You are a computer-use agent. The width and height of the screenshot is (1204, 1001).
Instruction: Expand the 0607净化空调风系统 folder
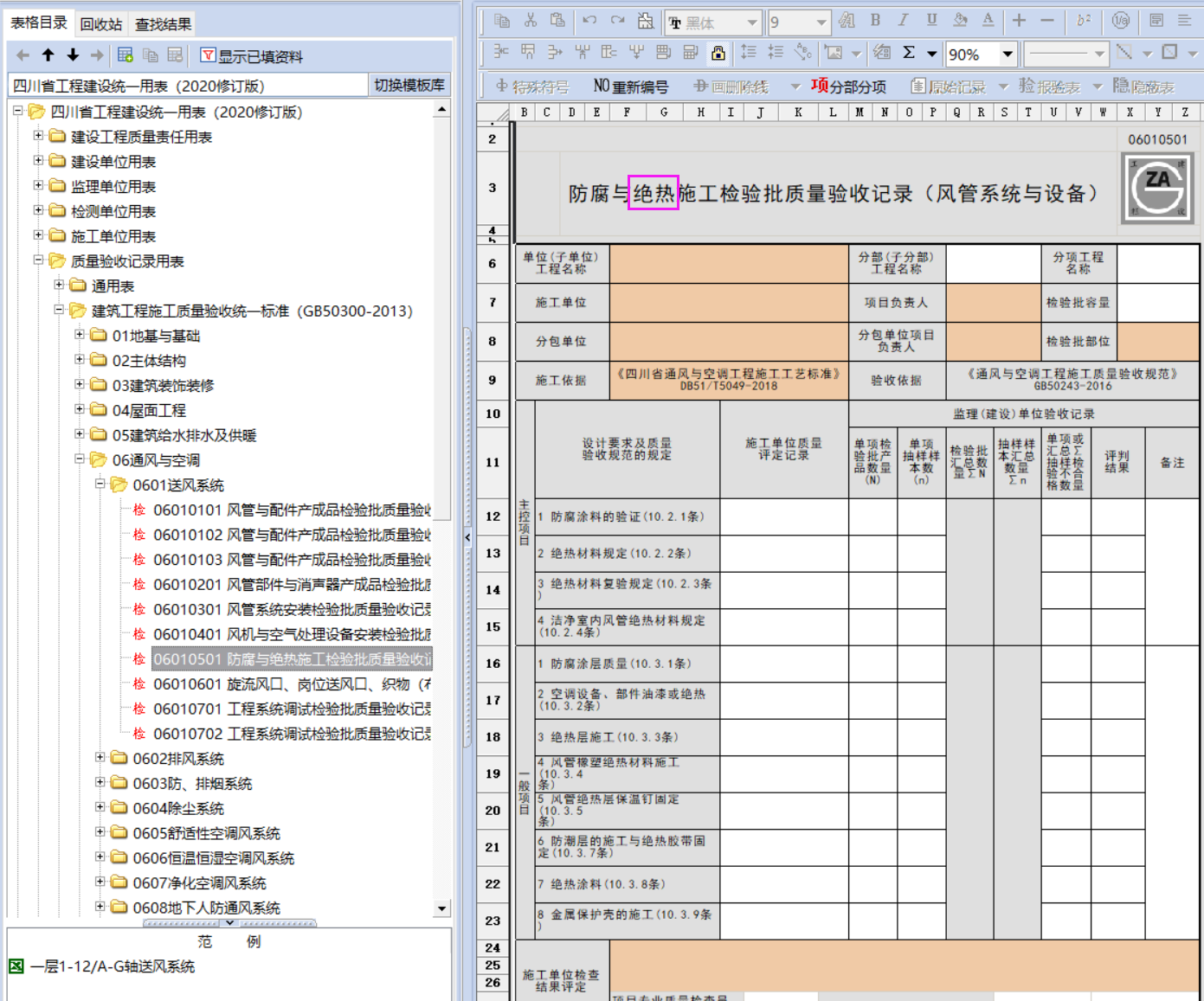point(100,882)
